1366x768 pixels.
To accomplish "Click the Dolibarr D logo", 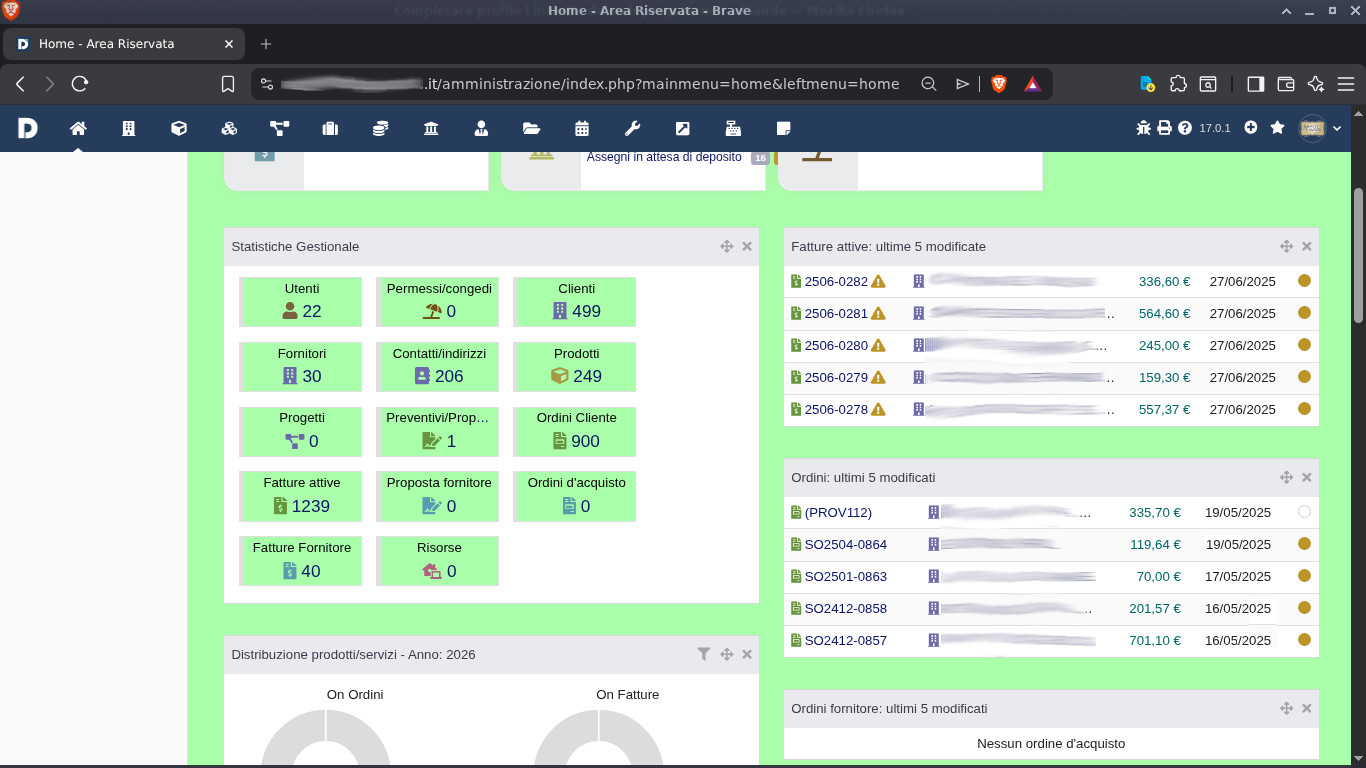I will 28,128.
